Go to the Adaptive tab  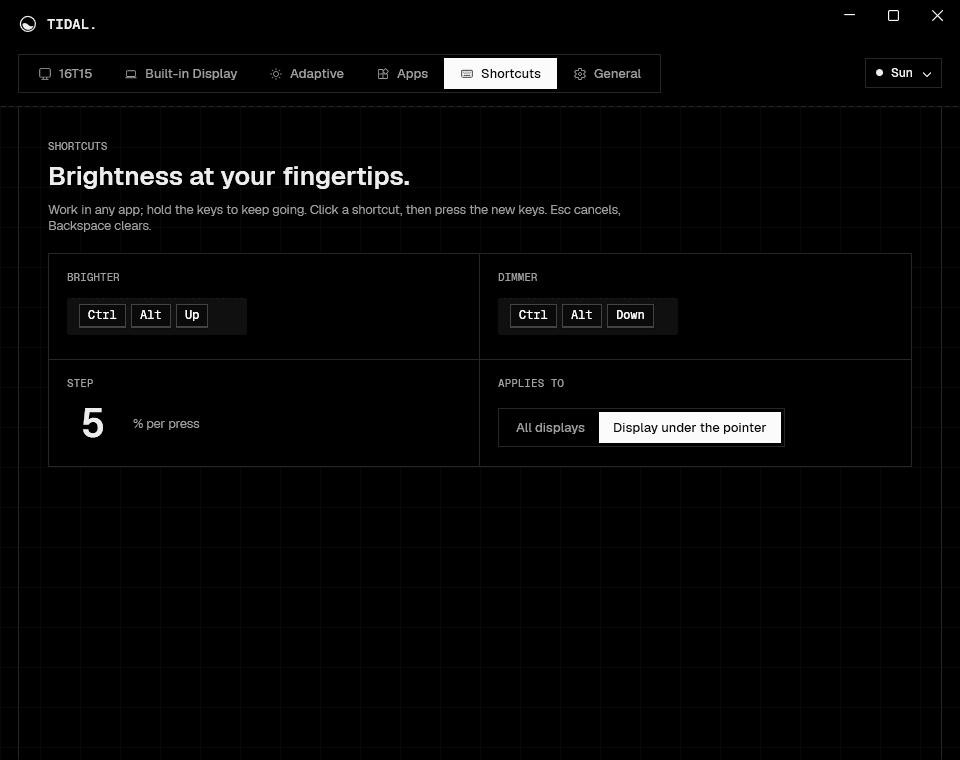[307, 73]
